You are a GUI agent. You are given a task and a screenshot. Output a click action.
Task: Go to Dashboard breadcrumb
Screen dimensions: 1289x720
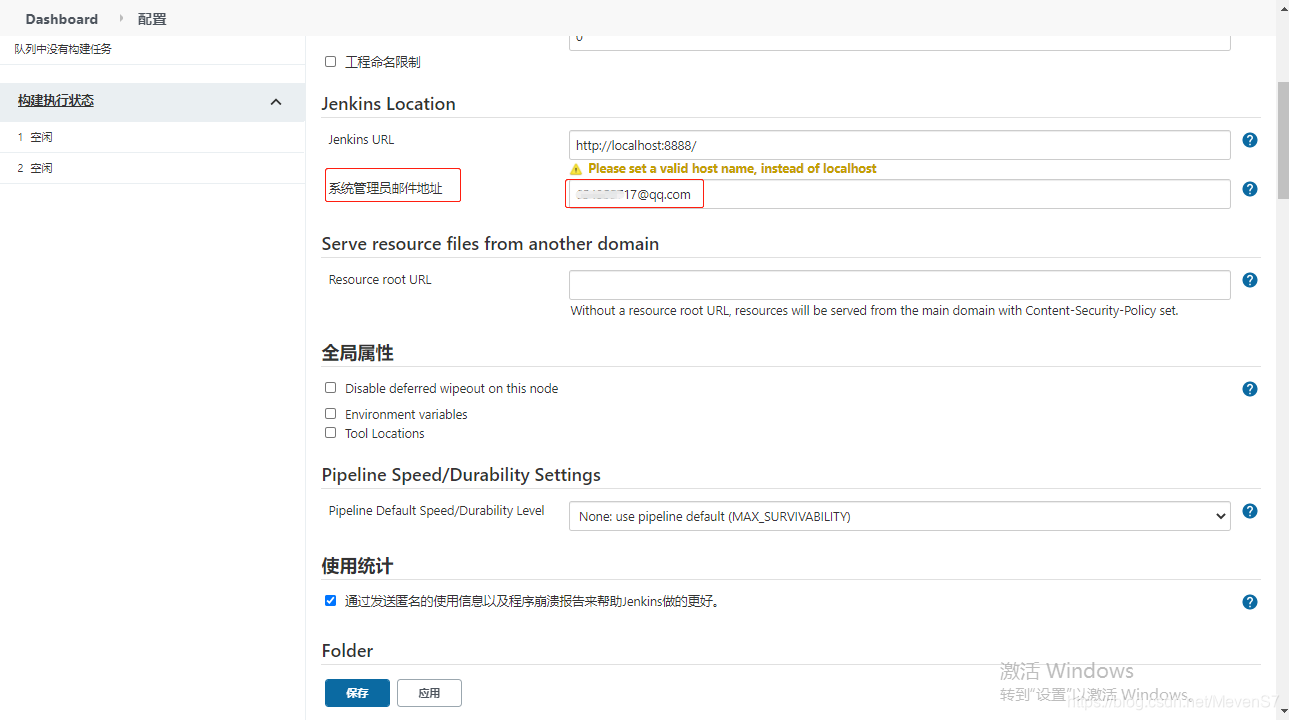(x=62, y=19)
